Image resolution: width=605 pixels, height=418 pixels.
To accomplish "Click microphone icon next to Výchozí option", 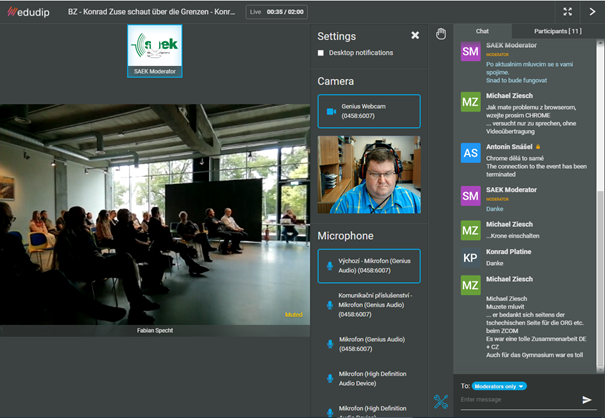I will [330, 266].
